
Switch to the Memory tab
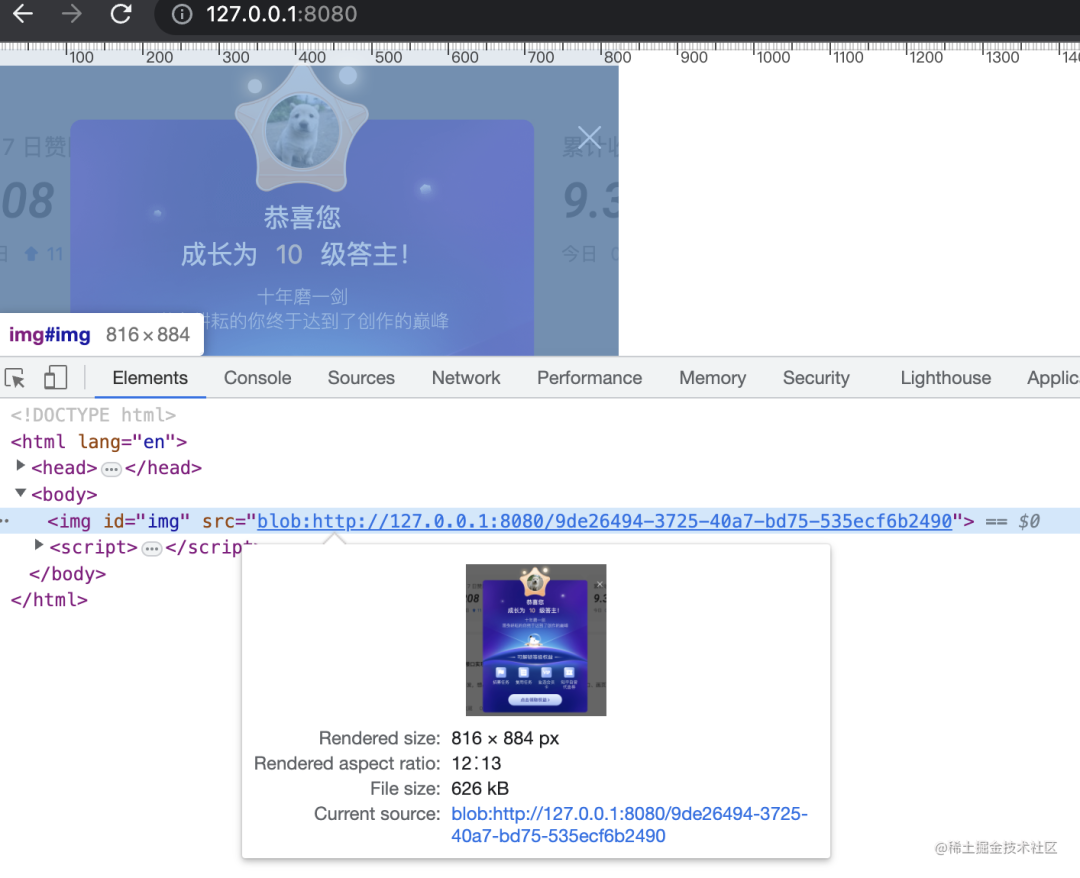pos(712,378)
